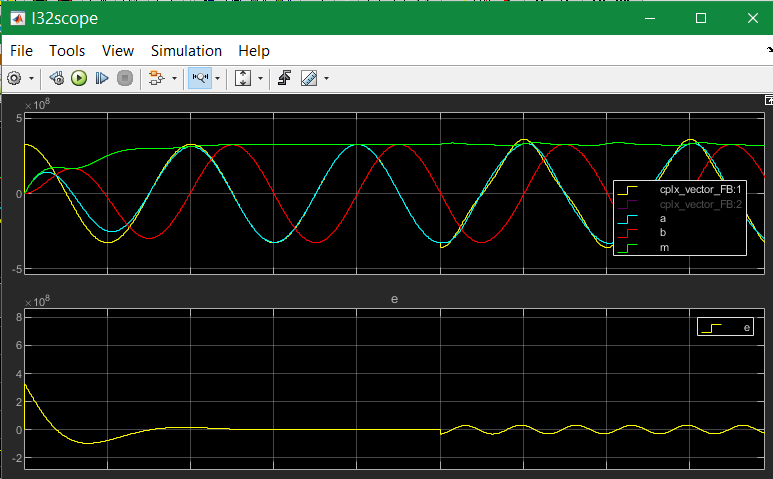773x479 pixels.
Task: Click the toolbar dock arrow at menu bar right
Action: pos(770,50)
